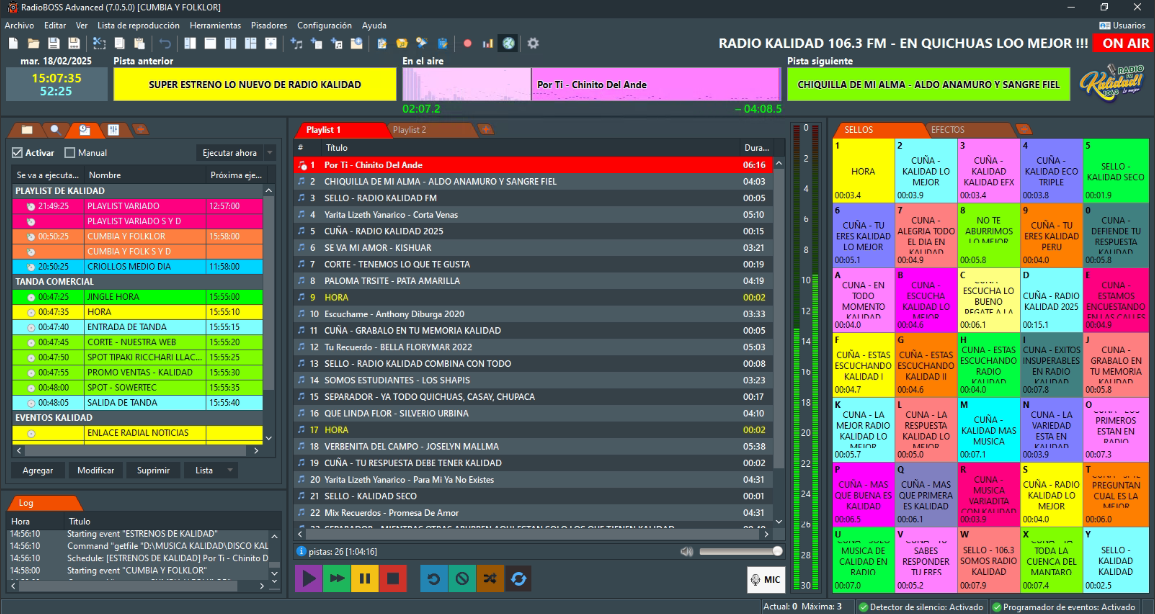Open the Pisadores menu
This screenshot has height=614, width=1155.
(x=269, y=25)
